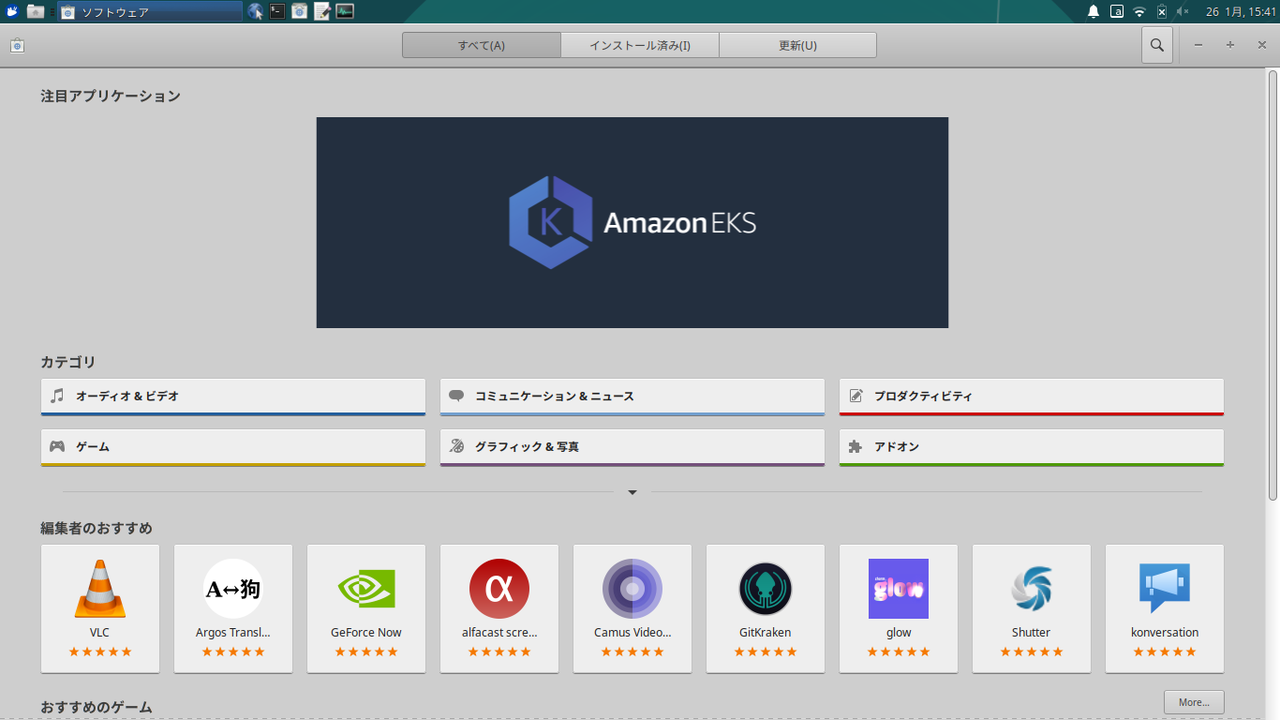Select the glow app tile
The image size is (1280, 720).
(x=898, y=608)
